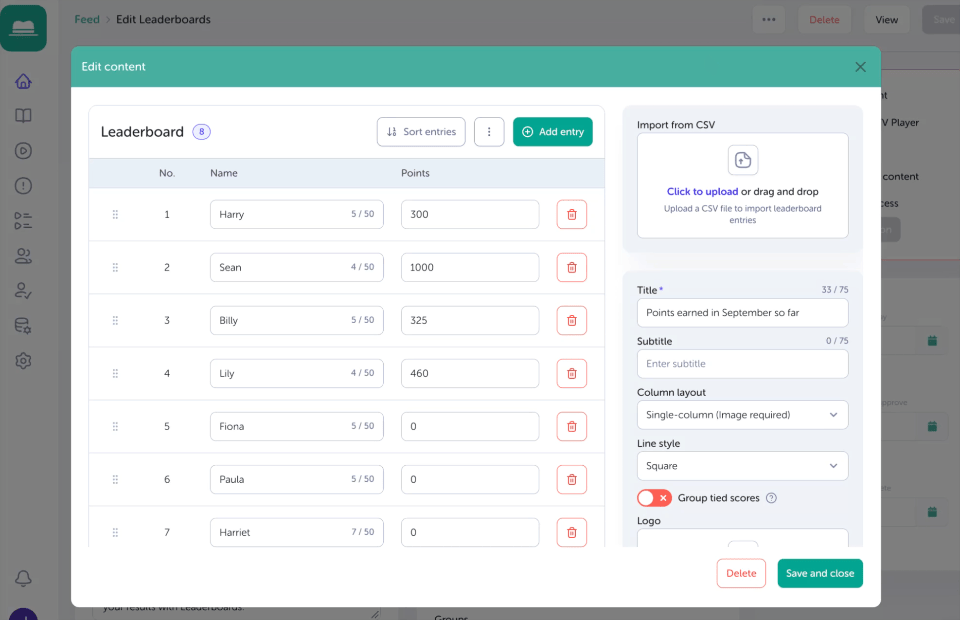The height and width of the screenshot is (620, 960).
Task: Toggle the Group tied scores switch
Action: (x=654, y=498)
